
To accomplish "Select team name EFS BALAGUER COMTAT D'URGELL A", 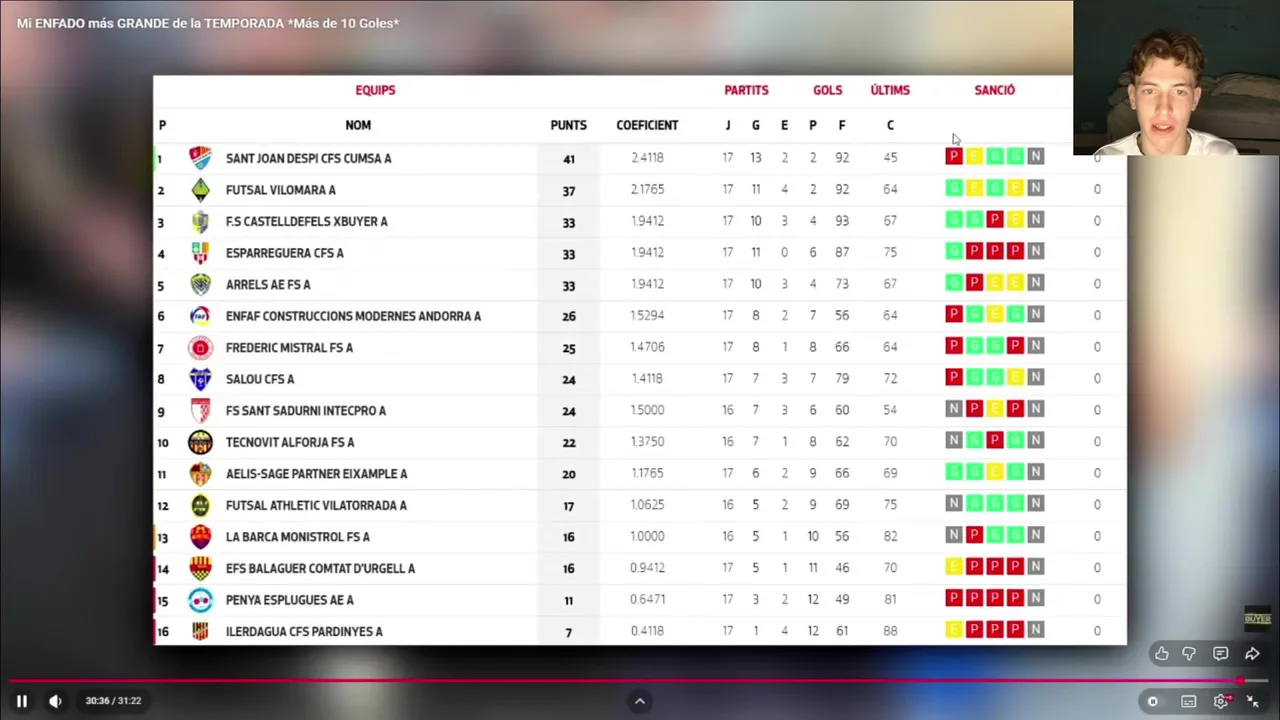I will pyautogui.click(x=320, y=568).
